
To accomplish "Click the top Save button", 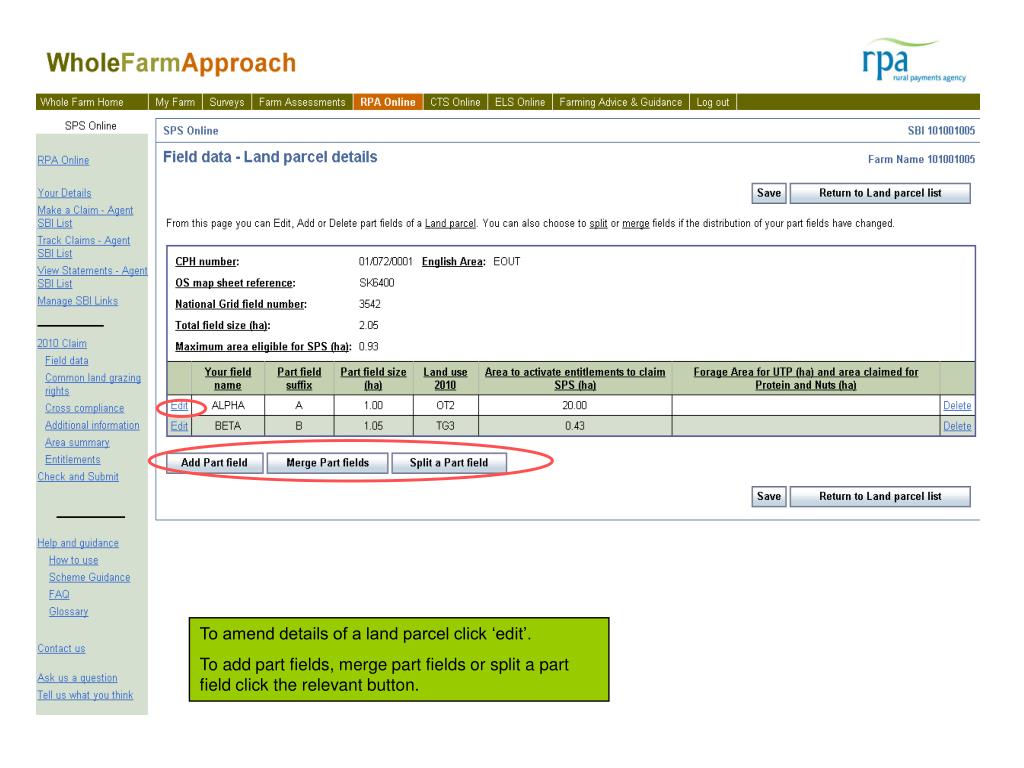I will (769, 193).
